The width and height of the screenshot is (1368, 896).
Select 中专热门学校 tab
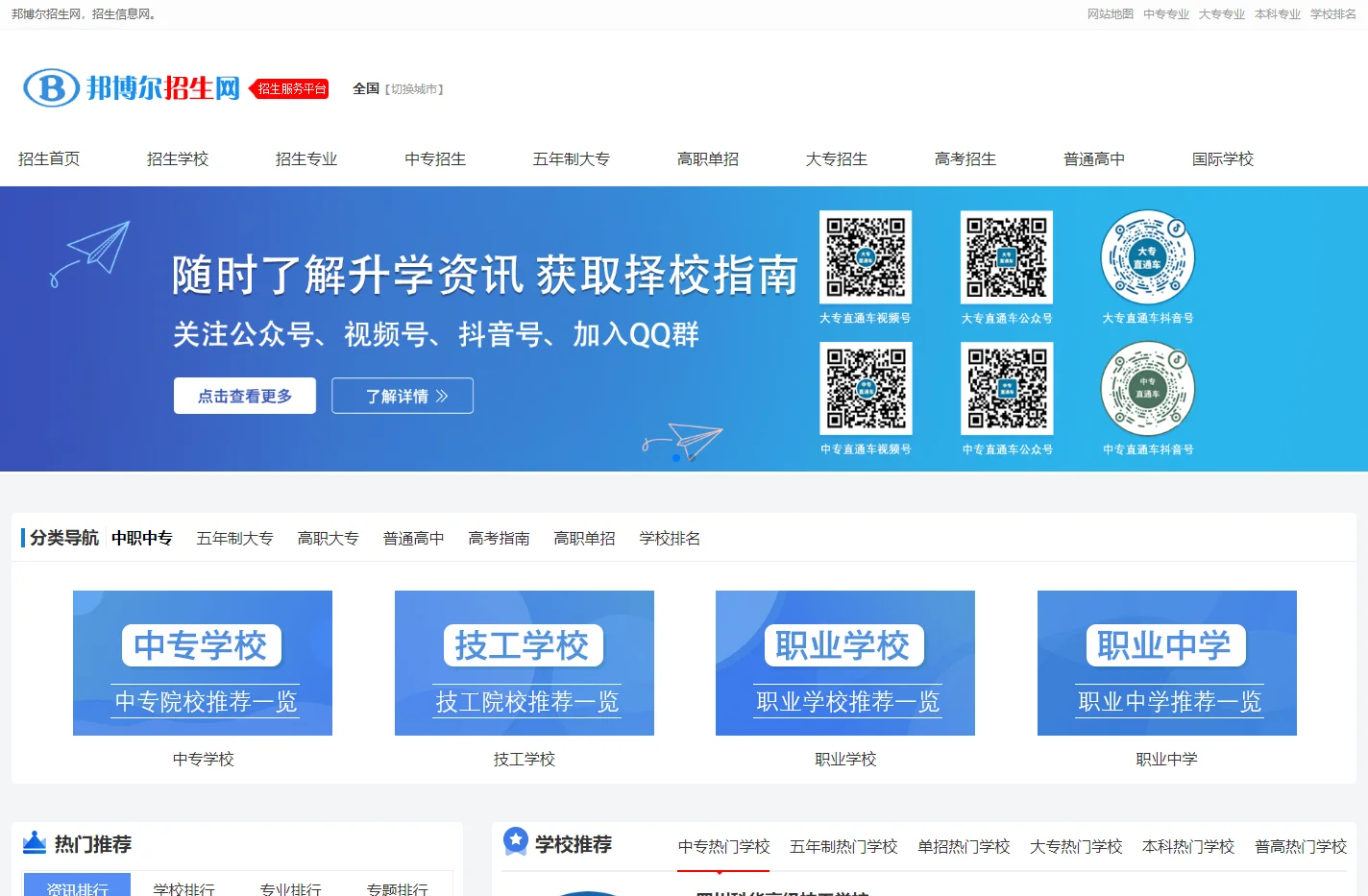(724, 847)
